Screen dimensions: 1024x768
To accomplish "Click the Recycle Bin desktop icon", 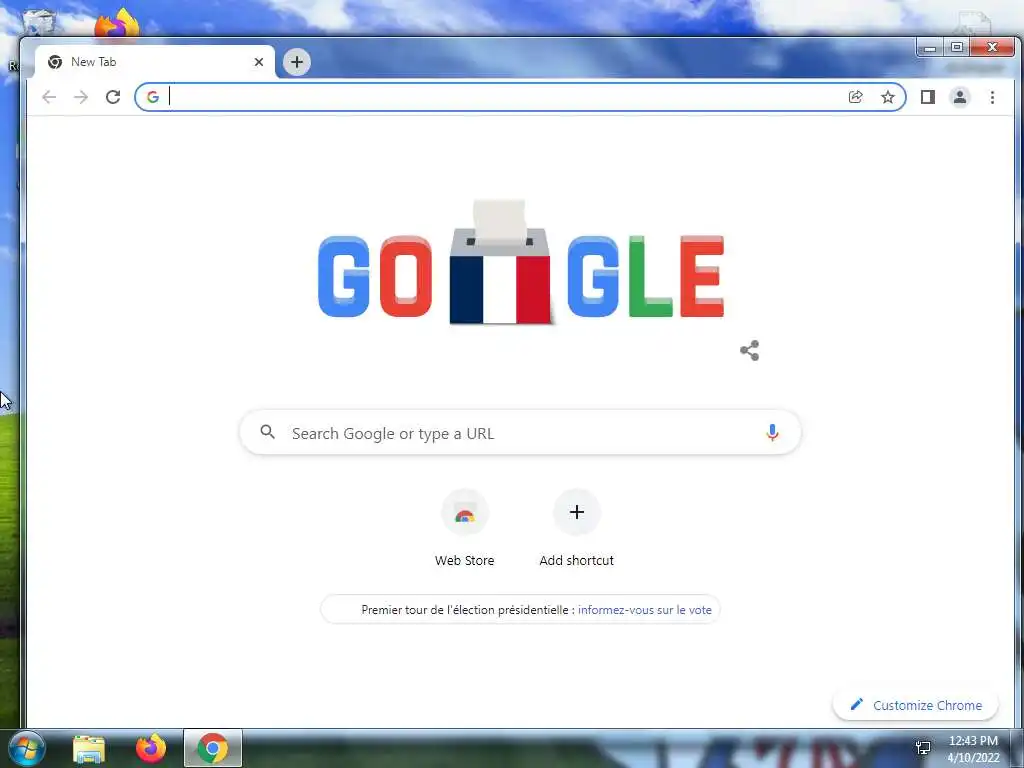I will [38, 23].
